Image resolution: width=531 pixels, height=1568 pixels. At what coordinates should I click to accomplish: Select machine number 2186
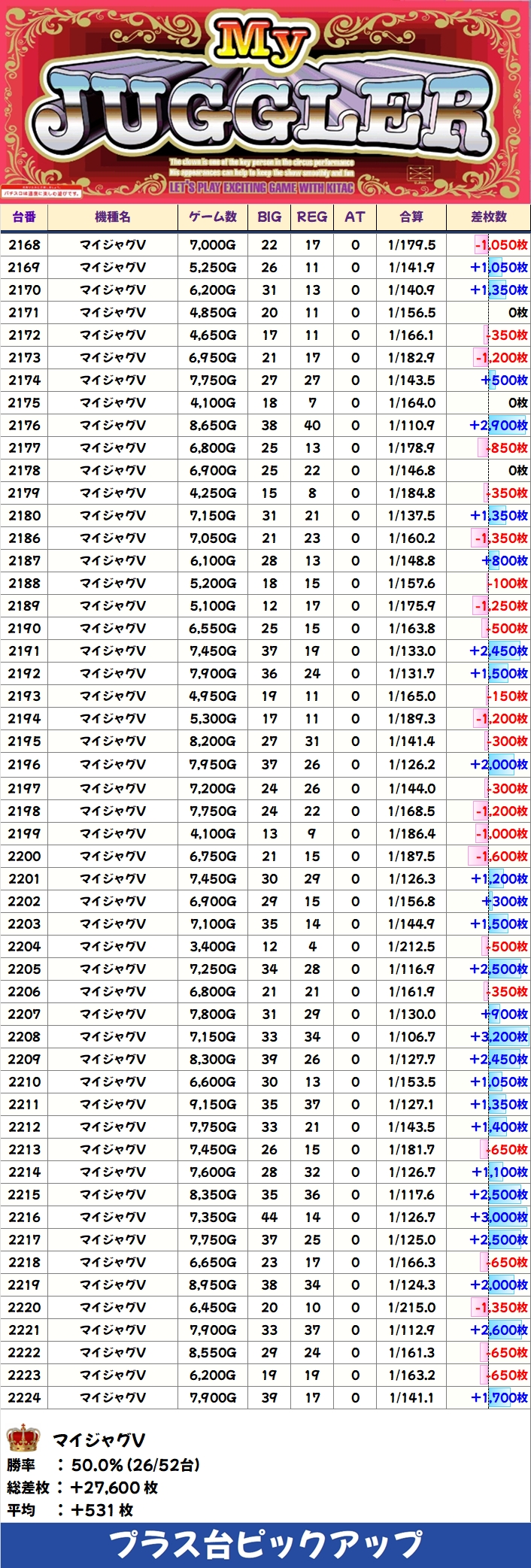(24, 538)
